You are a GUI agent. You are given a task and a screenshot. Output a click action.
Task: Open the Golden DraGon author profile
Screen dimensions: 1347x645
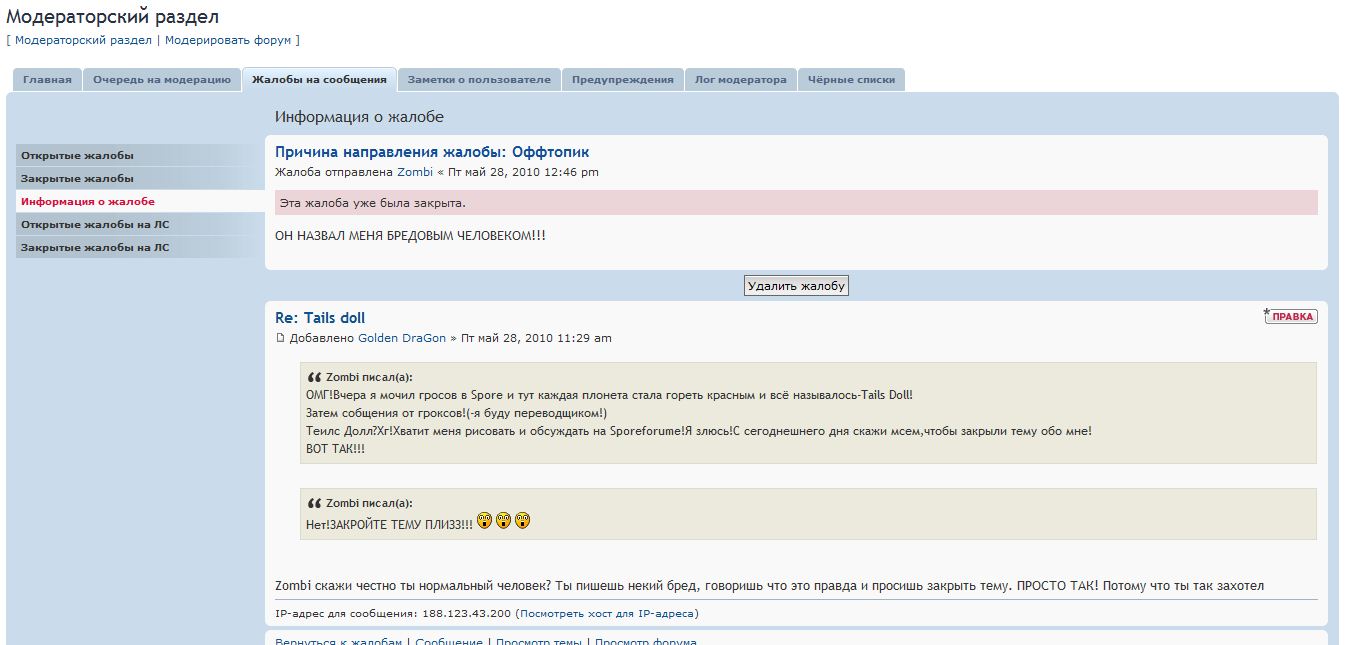click(402, 338)
